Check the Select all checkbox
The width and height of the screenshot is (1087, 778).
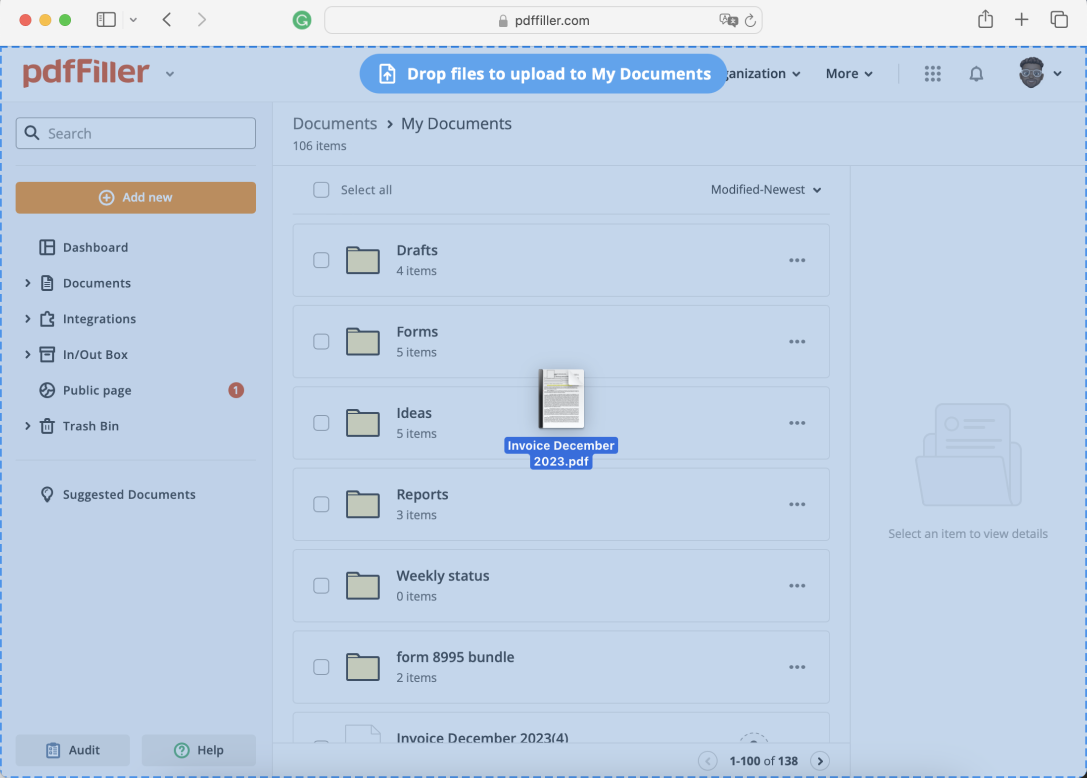321,190
